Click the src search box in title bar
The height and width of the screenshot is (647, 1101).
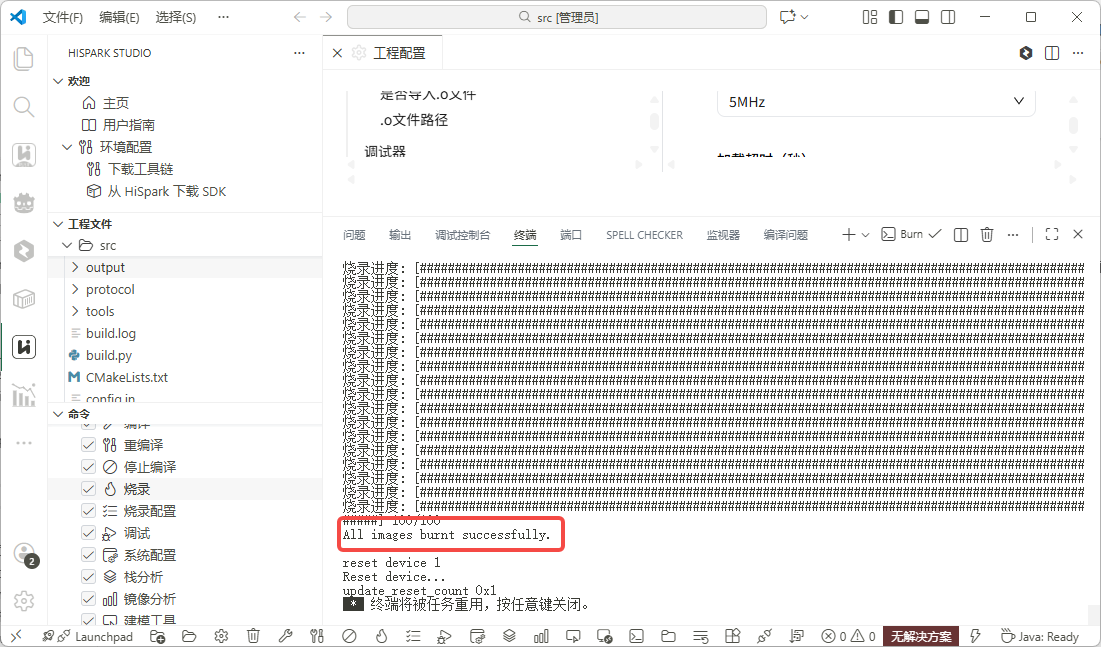(557, 17)
